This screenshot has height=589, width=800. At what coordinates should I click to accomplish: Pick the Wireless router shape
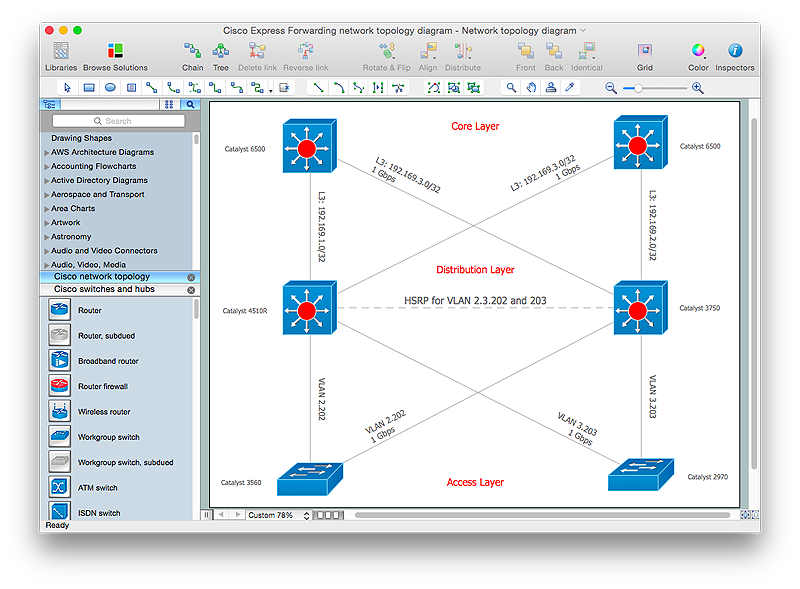(x=59, y=411)
